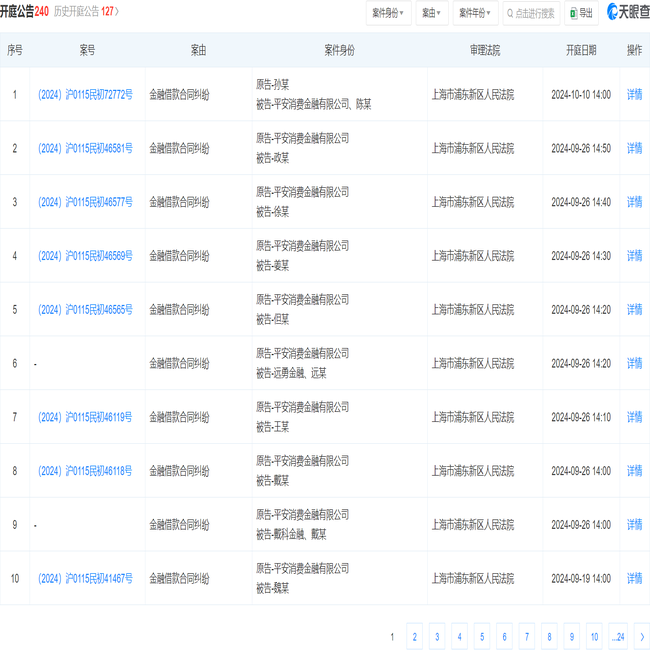Viewport: 650px width, 650px height.
Task: Click the search box 点击进行搜索
Action: (x=531, y=13)
